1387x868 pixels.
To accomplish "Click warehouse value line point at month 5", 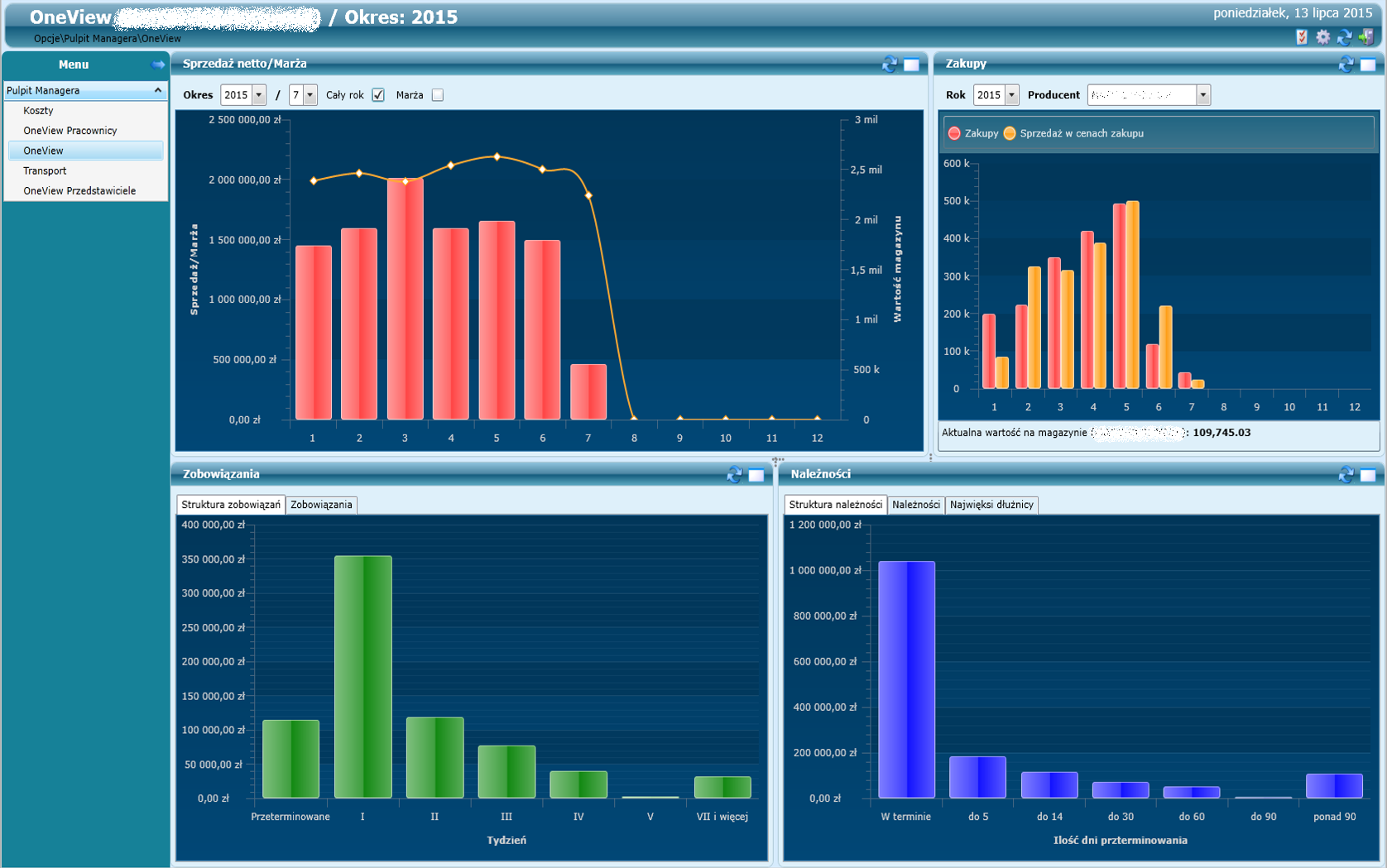I will [497, 156].
